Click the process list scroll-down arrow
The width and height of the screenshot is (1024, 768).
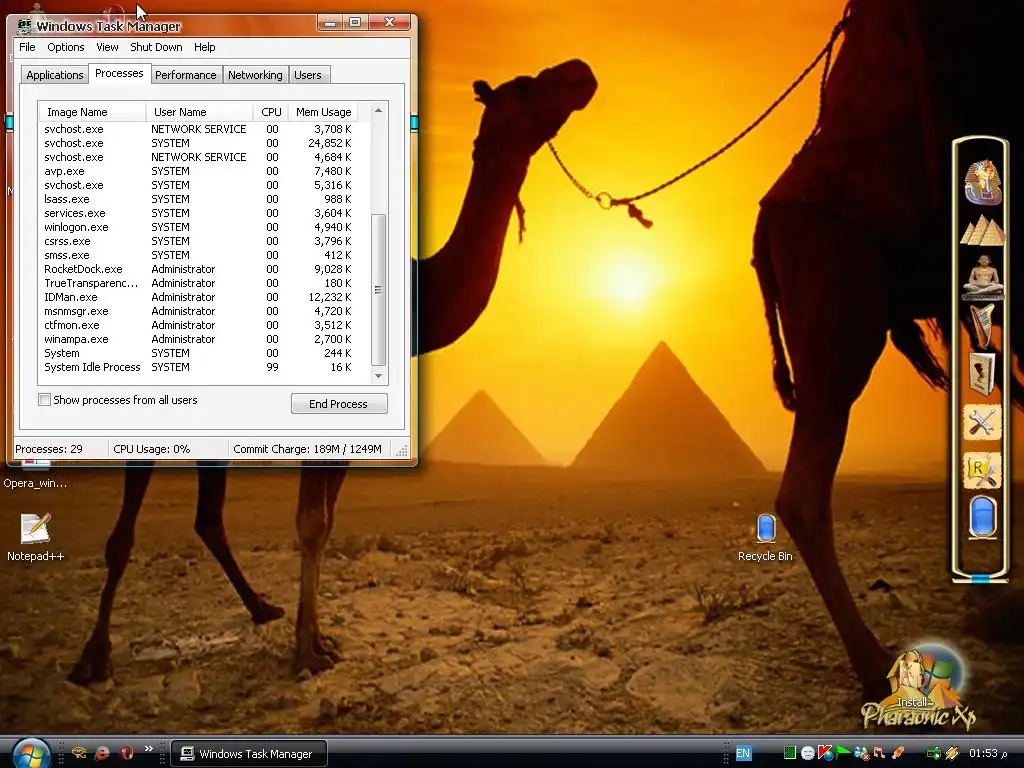coord(378,376)
